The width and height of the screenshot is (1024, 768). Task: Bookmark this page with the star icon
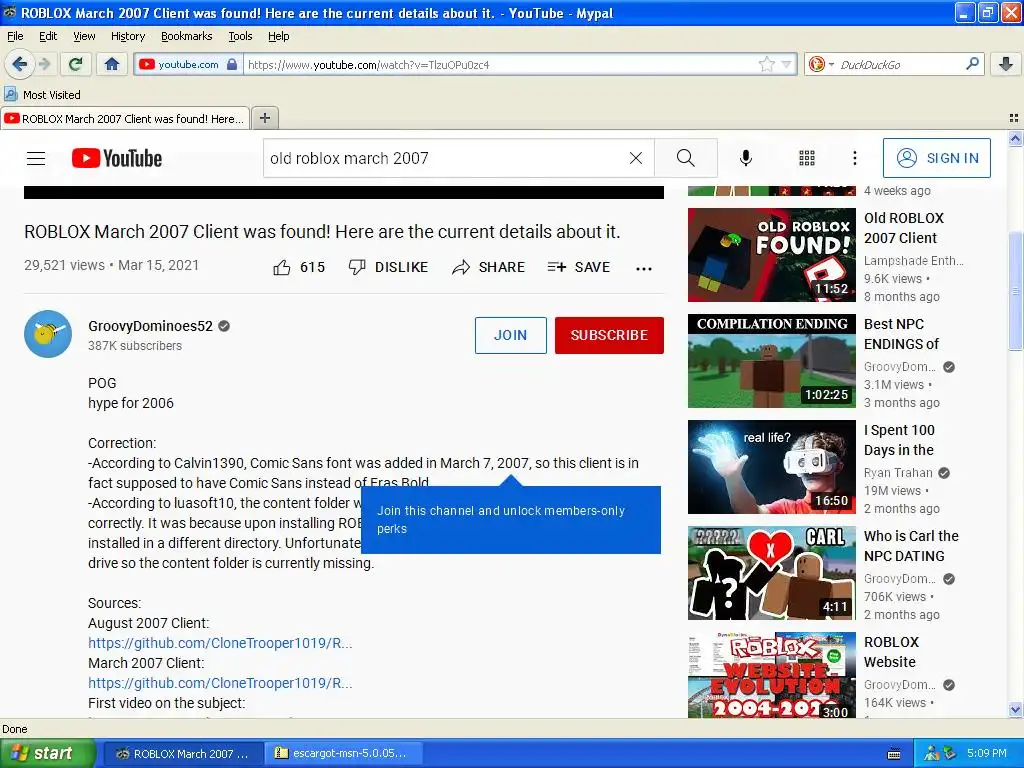(766, 64)
